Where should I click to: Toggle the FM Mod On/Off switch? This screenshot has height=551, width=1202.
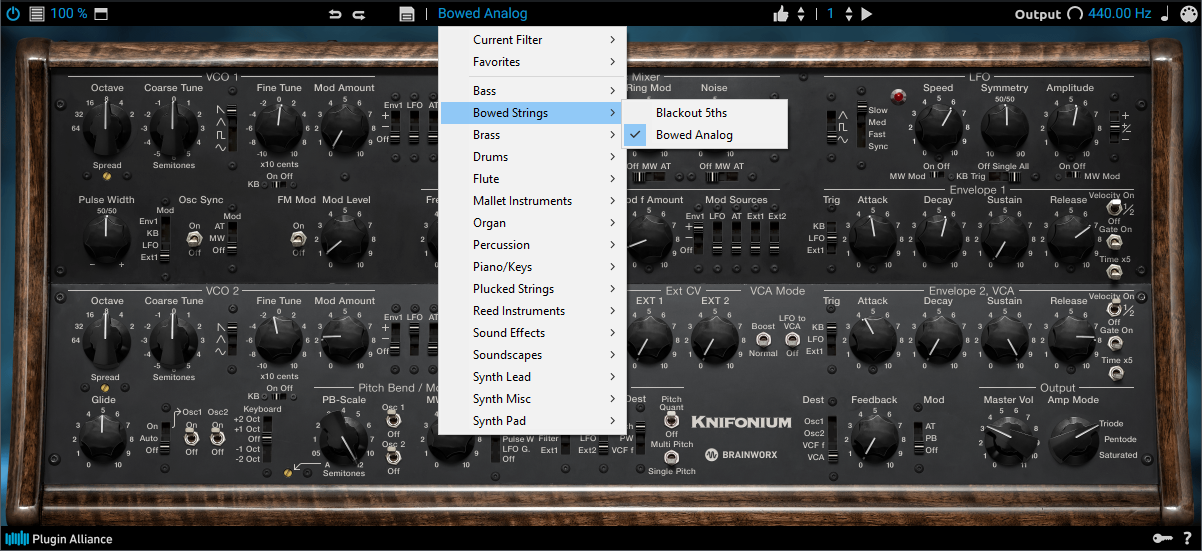pos(298,239)
